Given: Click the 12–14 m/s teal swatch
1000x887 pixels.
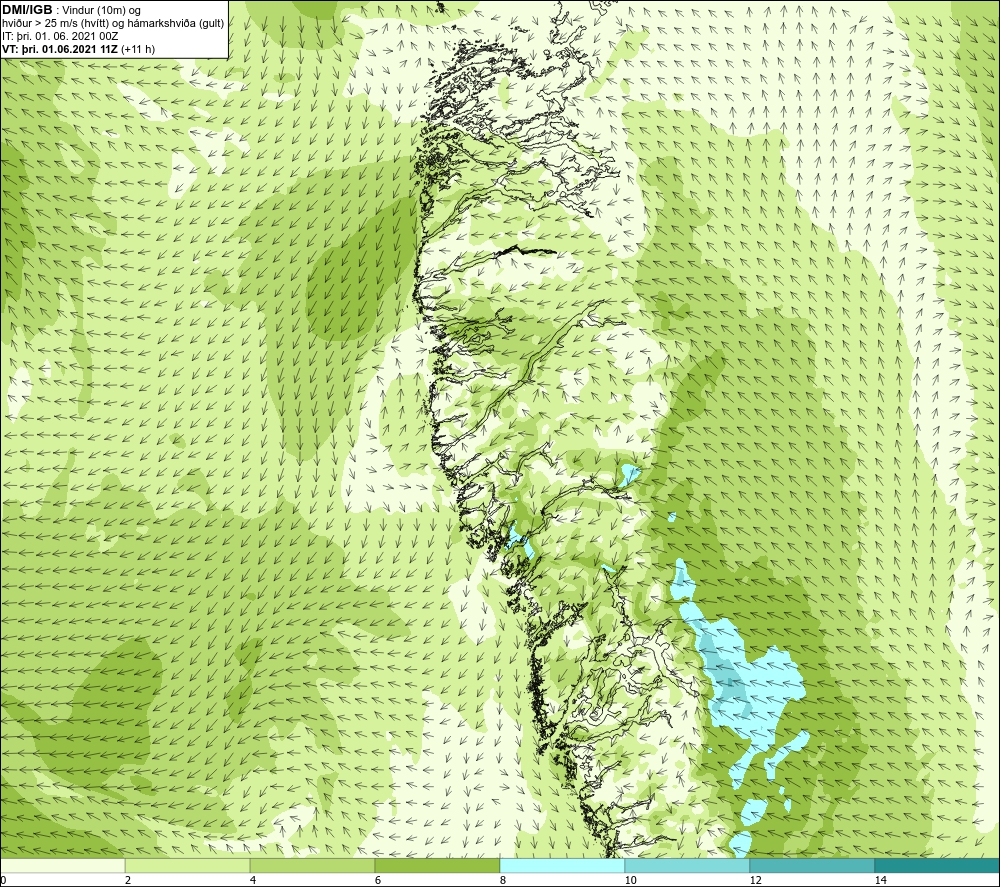Looking at the screenshot, I should tap(812, 865).
